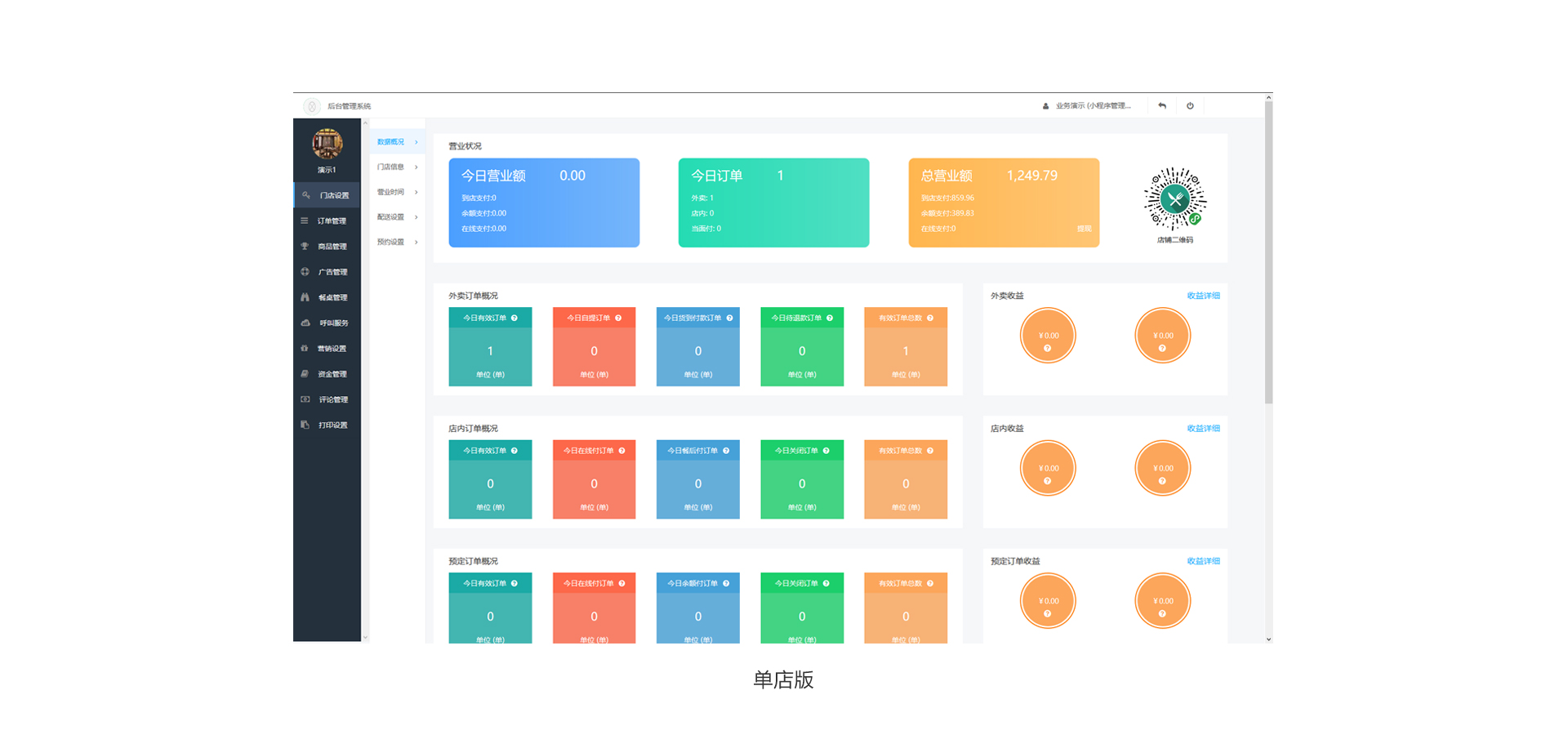
Task: Open 收益详细 link for 店内收益
Action: (1203, 428)
